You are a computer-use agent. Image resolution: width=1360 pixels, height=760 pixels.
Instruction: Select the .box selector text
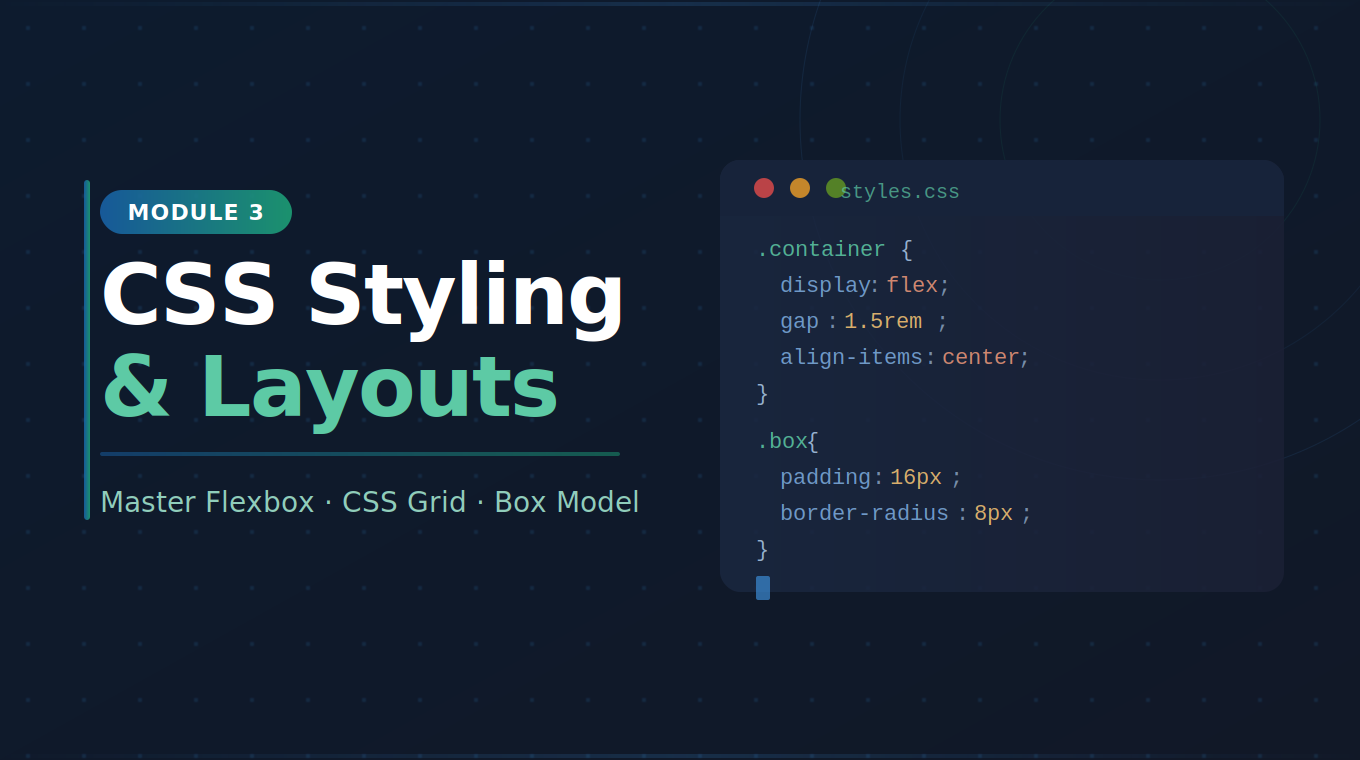tap(786, 440)
